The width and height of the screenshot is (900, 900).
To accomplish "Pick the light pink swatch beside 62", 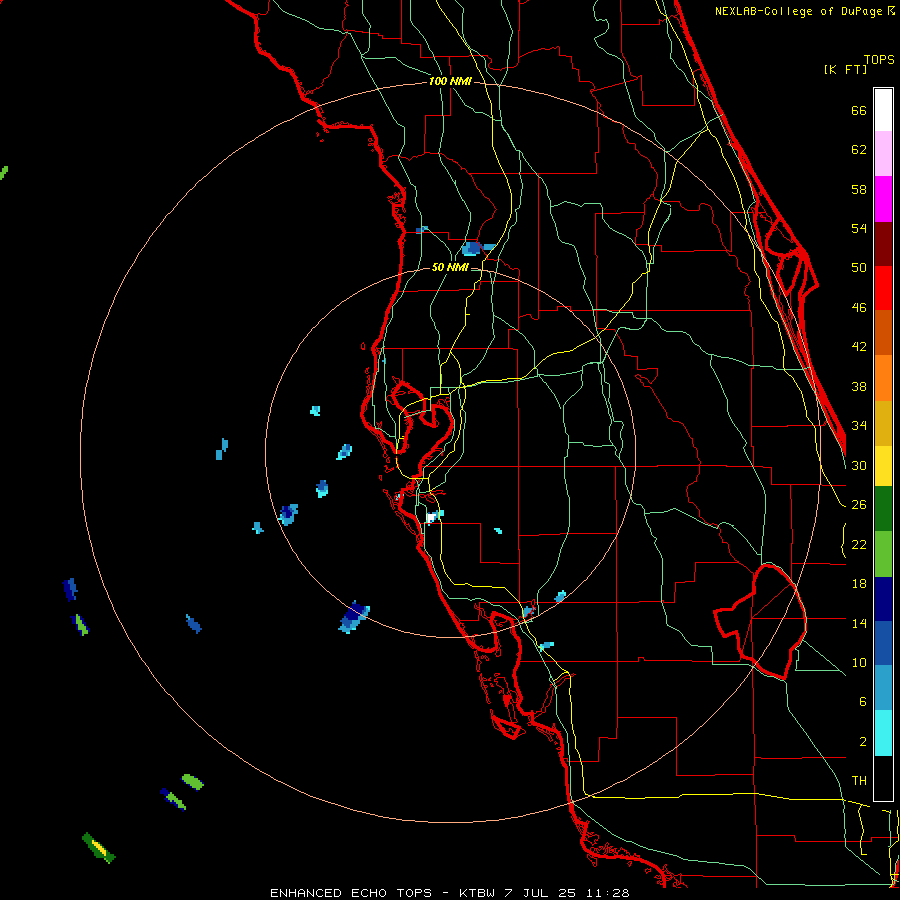I will 883,154.
